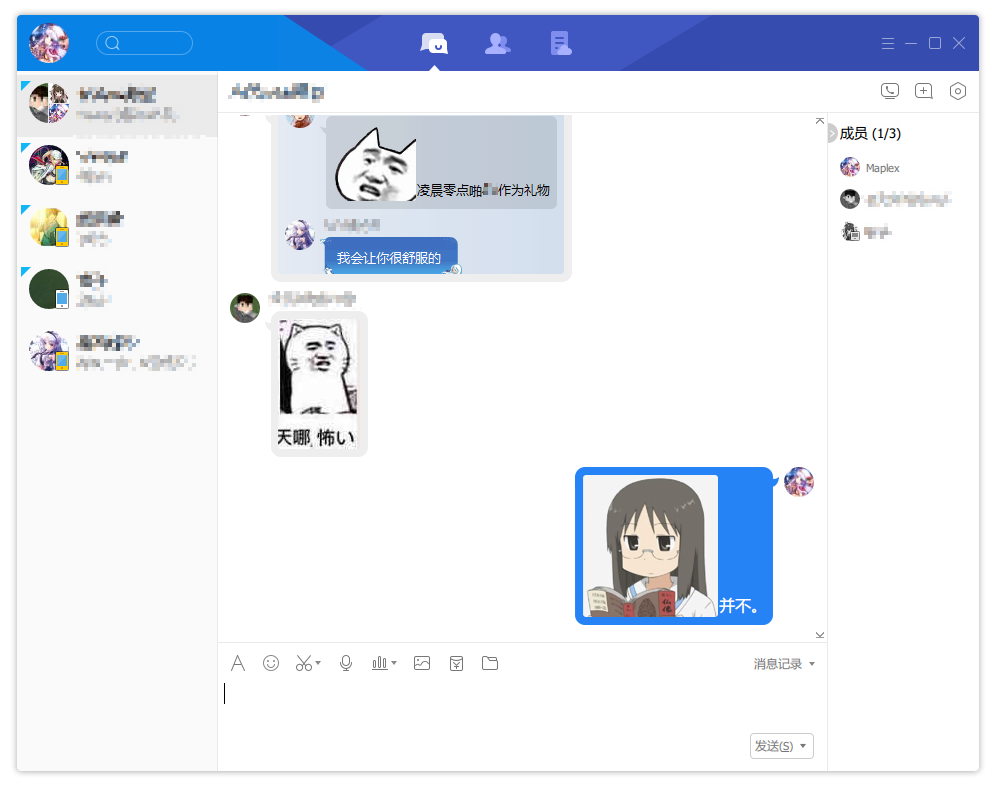
Task: Open the main menu with the hamburger icon
Action: coord(888,42)
